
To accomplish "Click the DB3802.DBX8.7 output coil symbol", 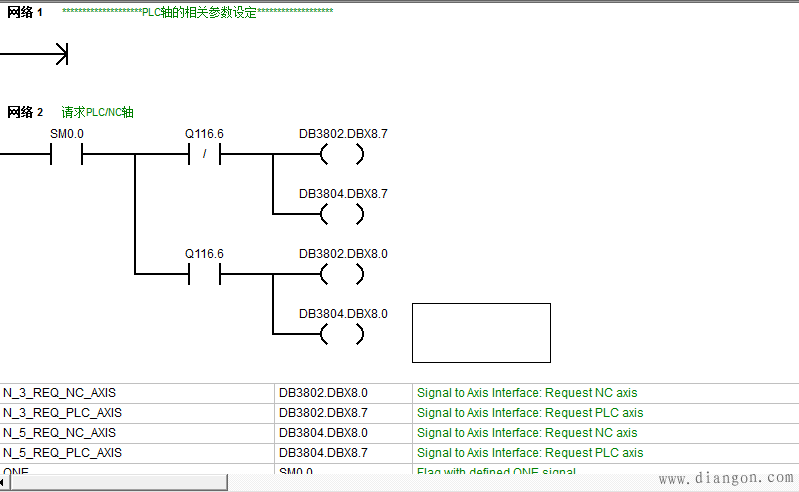I will tap(342, 155).
